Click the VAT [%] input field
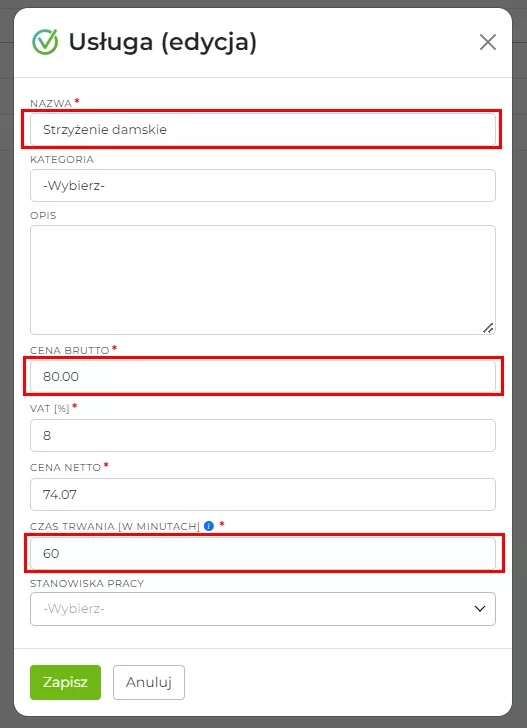527x728 pixels. (263, 436)
